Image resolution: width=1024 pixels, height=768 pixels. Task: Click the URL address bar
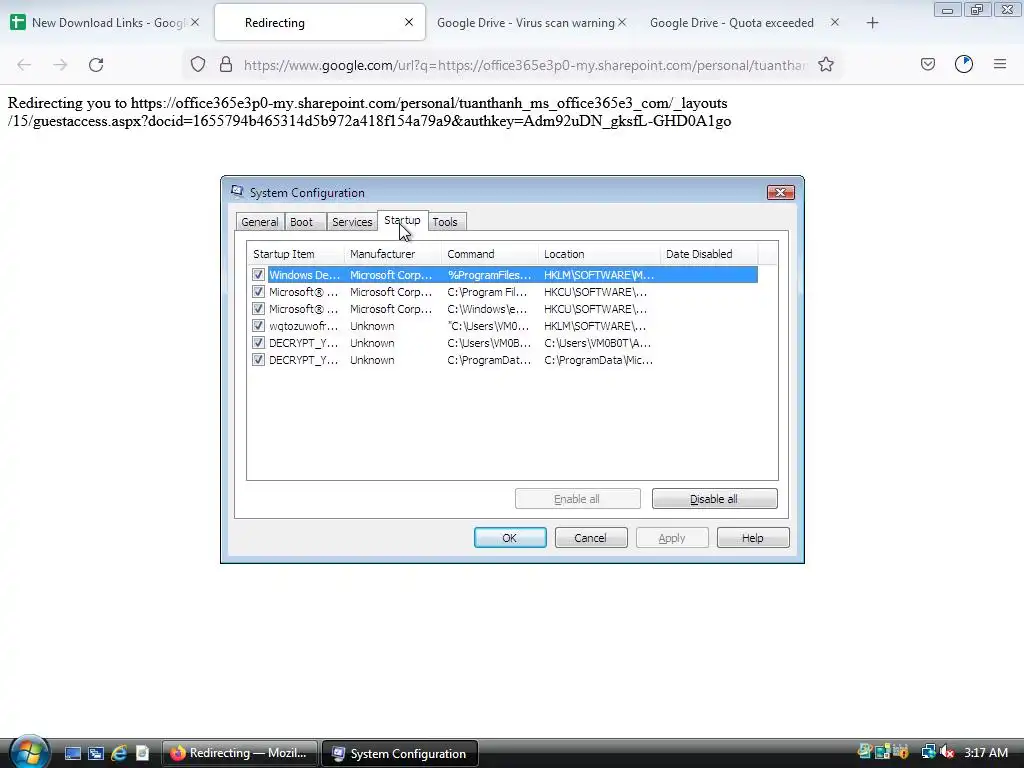[524, 65]
